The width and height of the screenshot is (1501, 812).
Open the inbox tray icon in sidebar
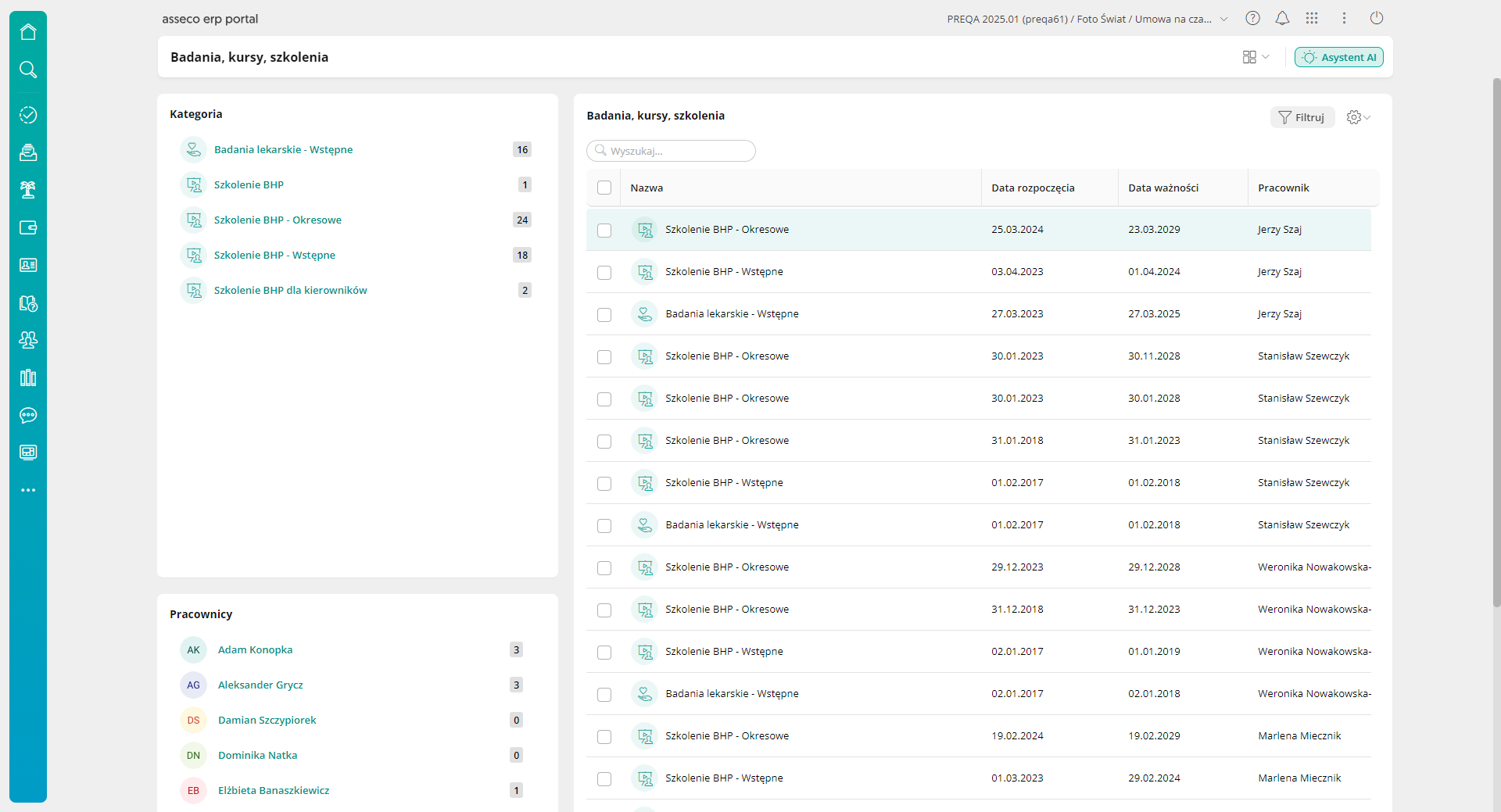pyautogui.click(x=28, y=152)
